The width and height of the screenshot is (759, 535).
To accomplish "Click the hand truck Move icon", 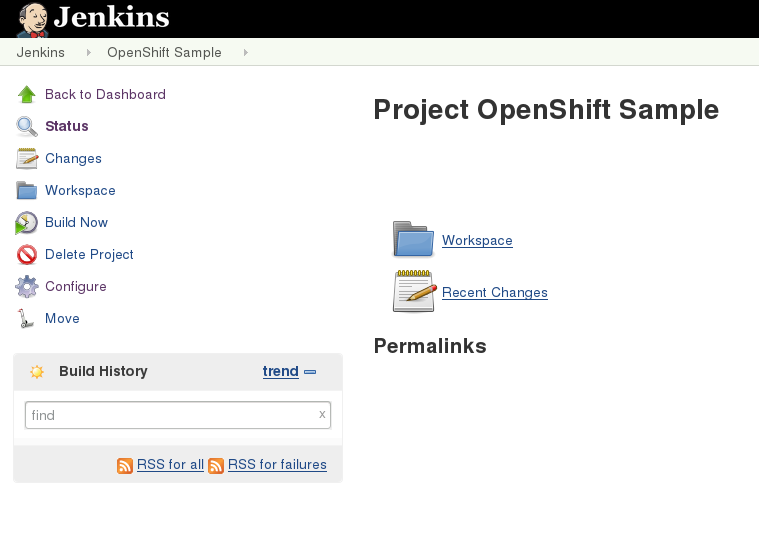I will [26, 319].
